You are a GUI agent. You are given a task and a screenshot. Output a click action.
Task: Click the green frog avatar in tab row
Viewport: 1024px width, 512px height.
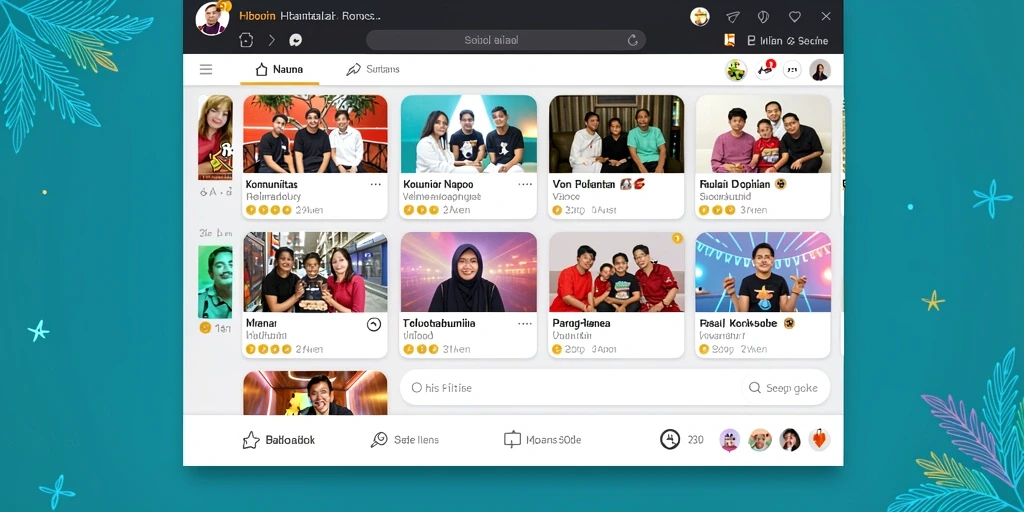click(736, 70)
